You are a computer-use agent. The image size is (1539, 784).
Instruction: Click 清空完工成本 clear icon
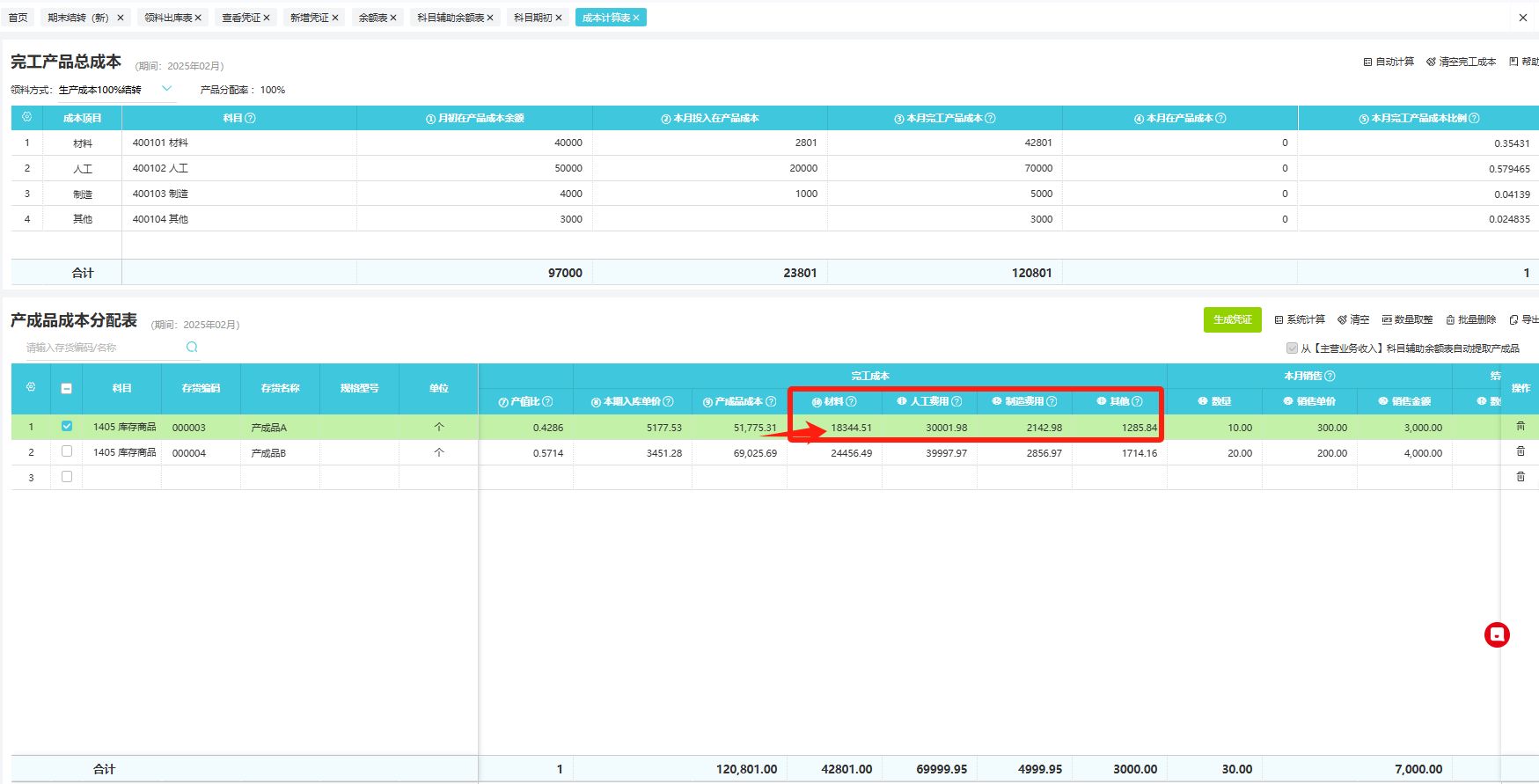click(1431, 62)
